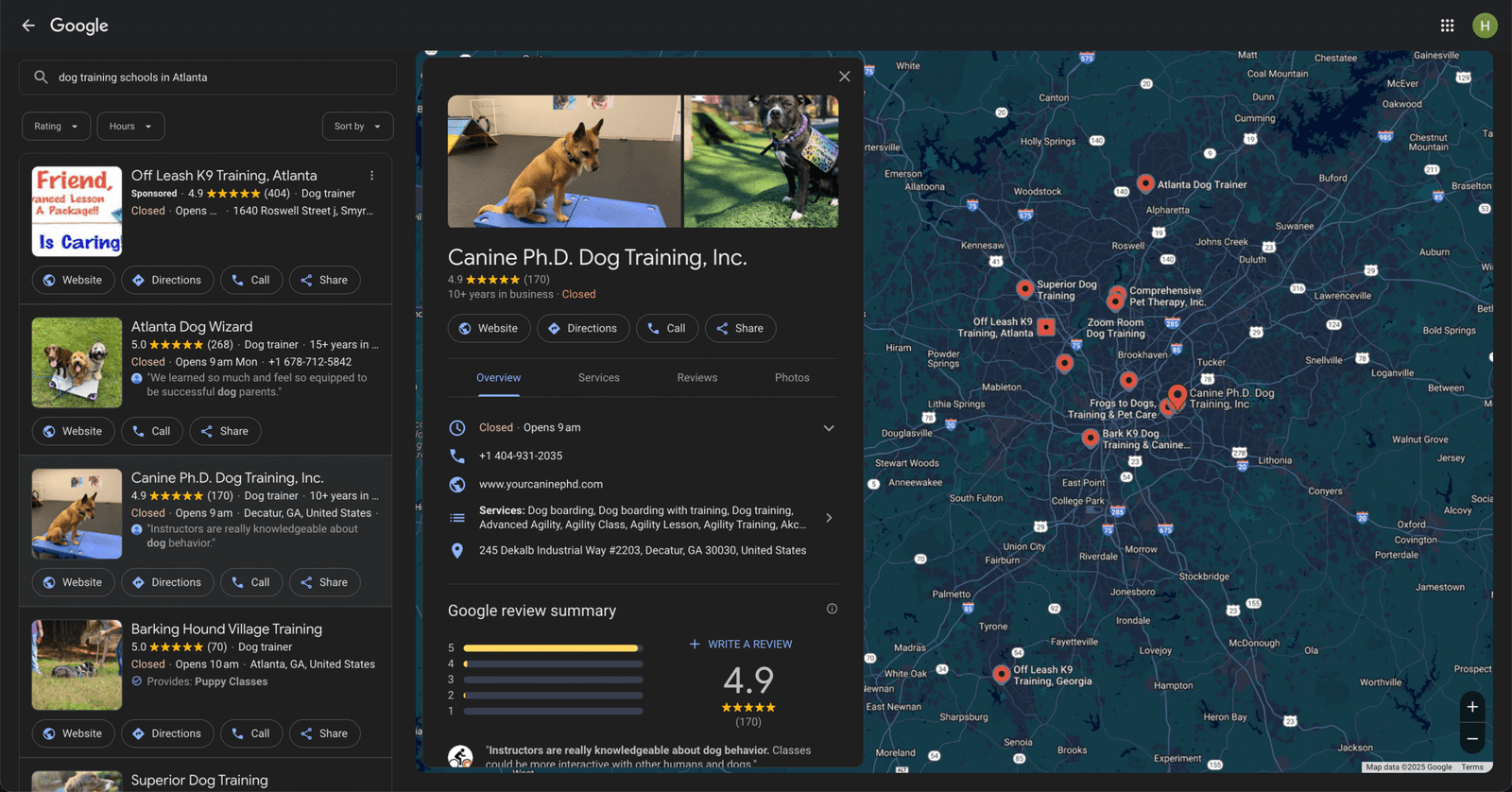Open Website for Canine Ph.D. list entry
This screenshot has height=792, width=1512.
click(74, 582)
